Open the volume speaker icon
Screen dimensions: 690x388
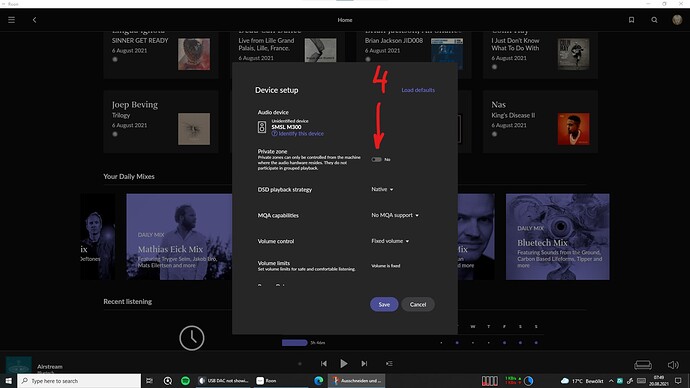[673, 365]
